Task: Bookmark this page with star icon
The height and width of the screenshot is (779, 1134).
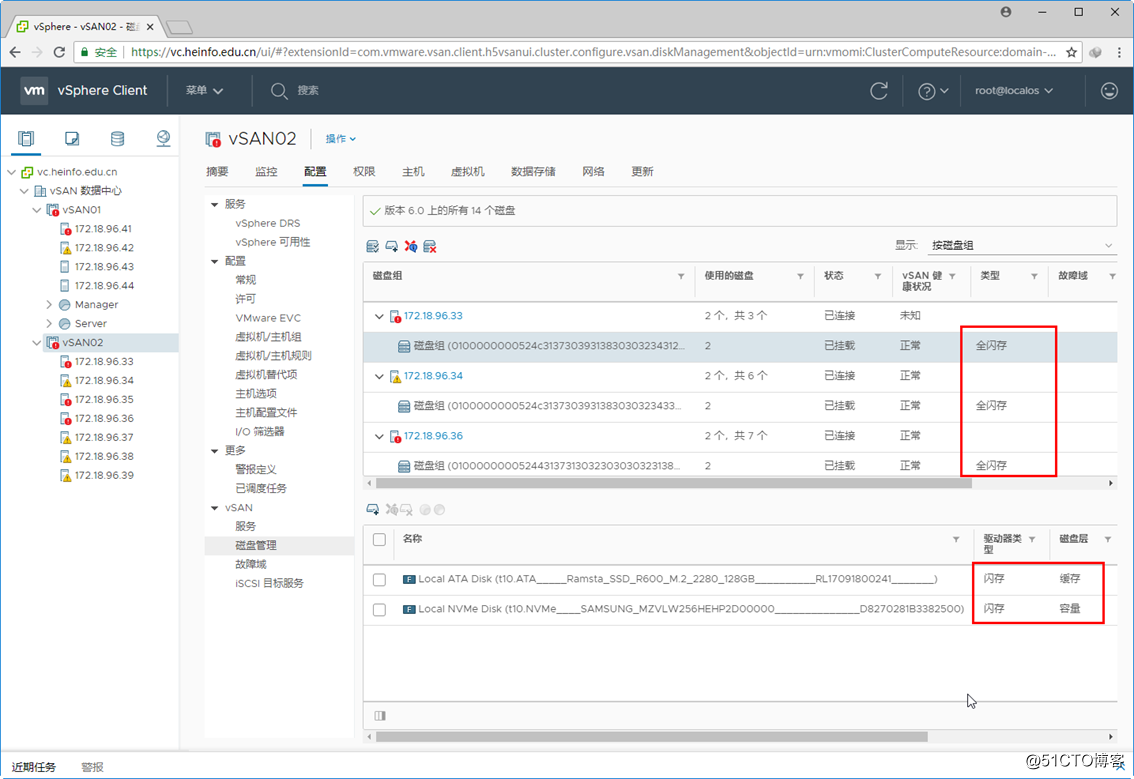Action: point(1072,52)
